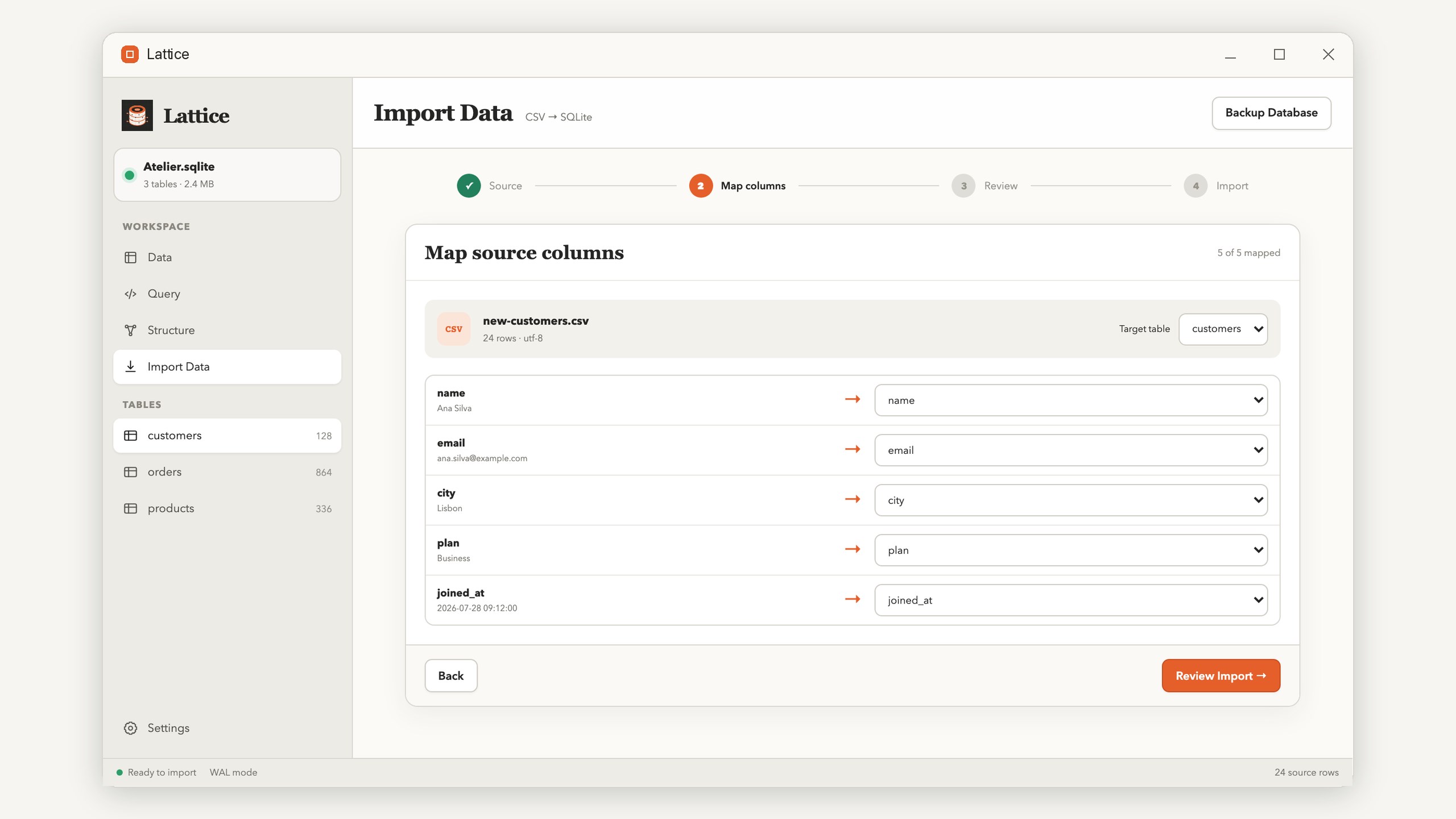Screen dimensions: 1456x819
Task: Click the Backup Database button
Action: [x=1271, y=113]
